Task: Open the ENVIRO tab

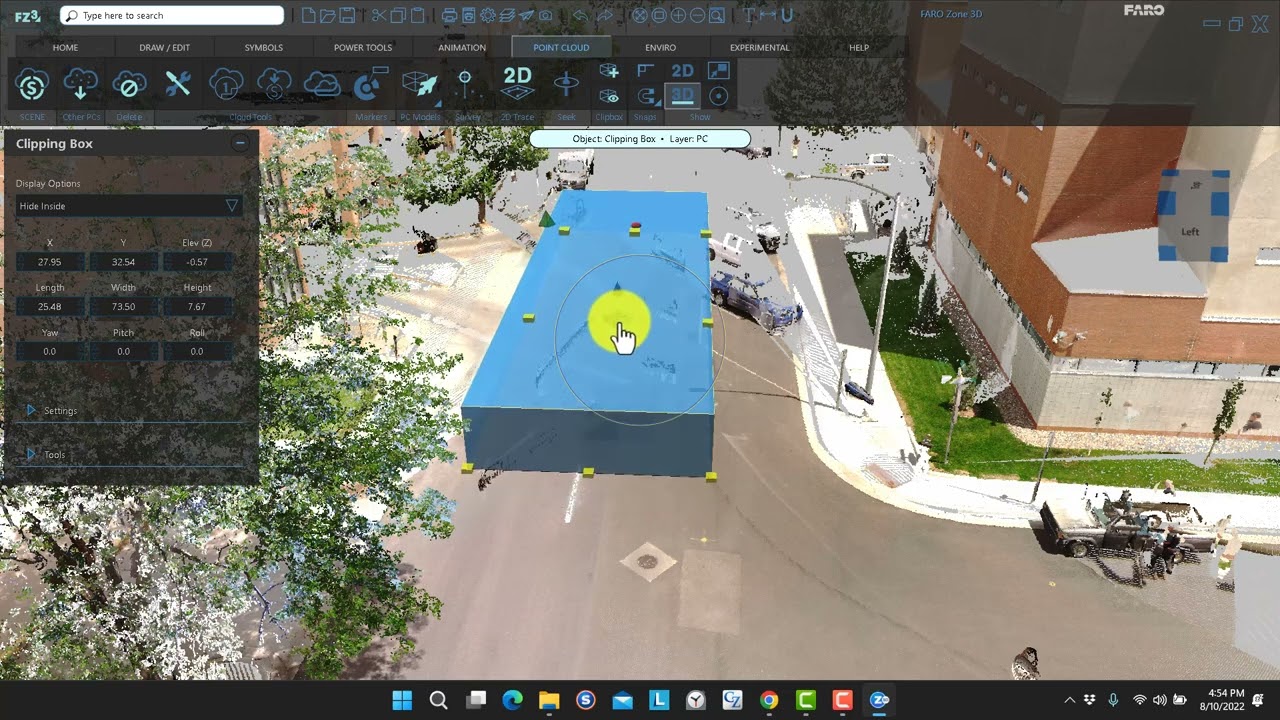Action: 660,47
